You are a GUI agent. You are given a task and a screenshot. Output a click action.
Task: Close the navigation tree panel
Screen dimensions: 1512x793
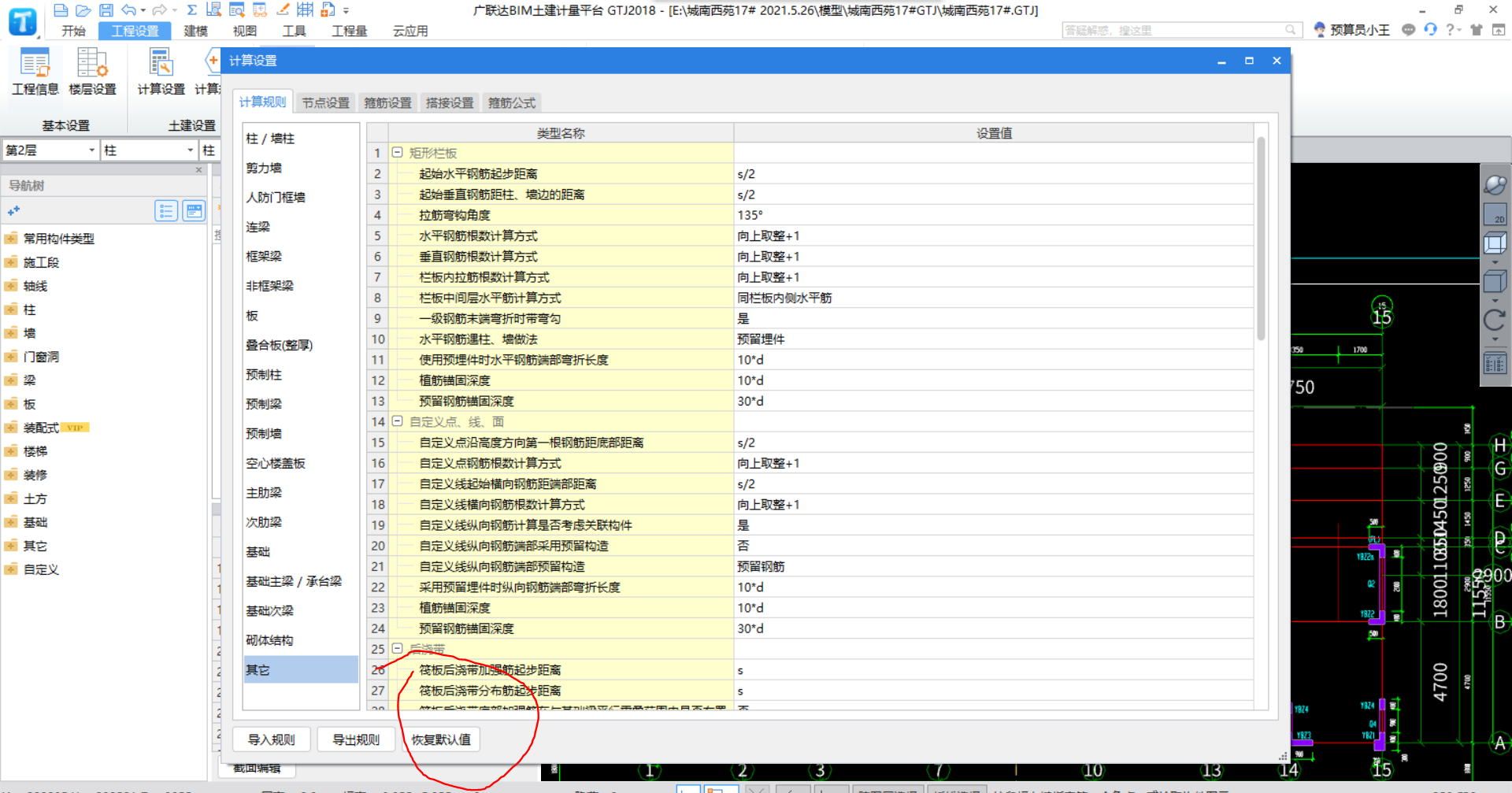[x=198, y=170]
